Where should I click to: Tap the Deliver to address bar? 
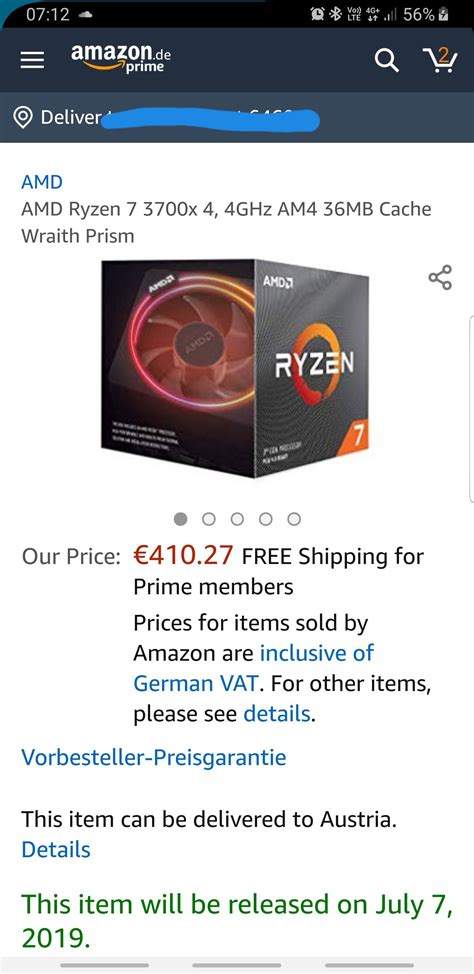(237, 117)
